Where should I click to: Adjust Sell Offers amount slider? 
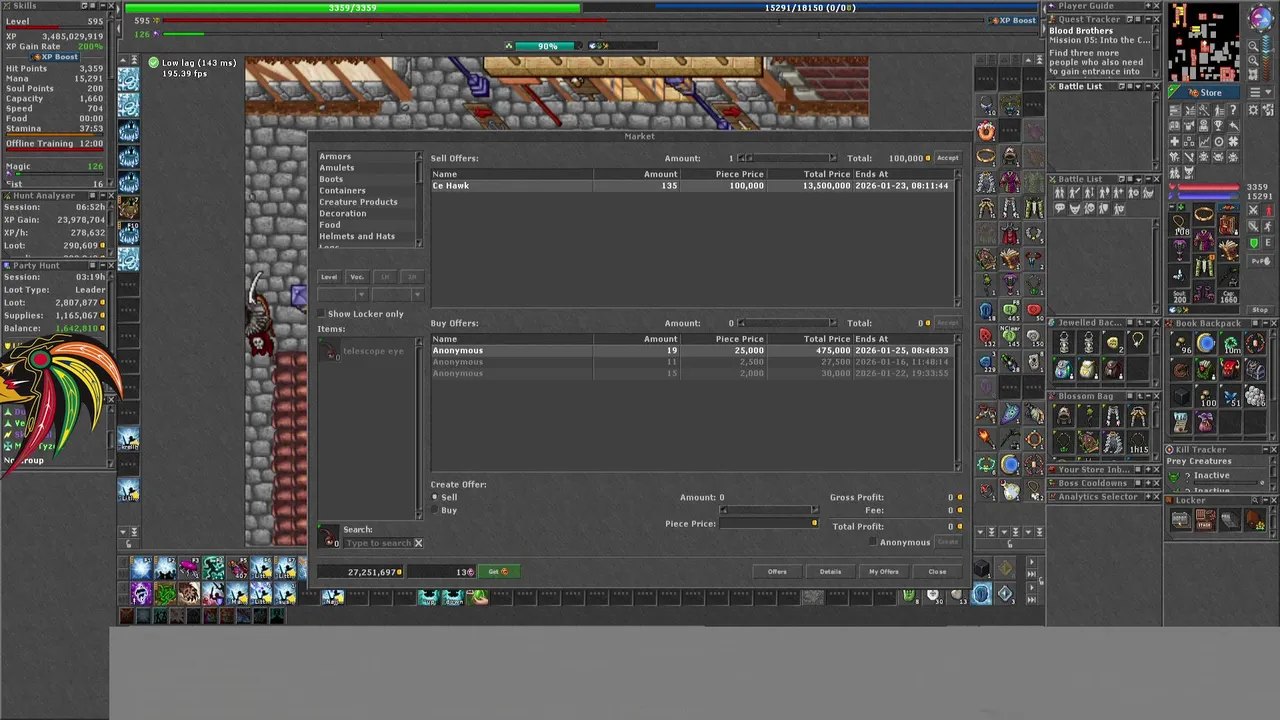click(x=788, y=158)
